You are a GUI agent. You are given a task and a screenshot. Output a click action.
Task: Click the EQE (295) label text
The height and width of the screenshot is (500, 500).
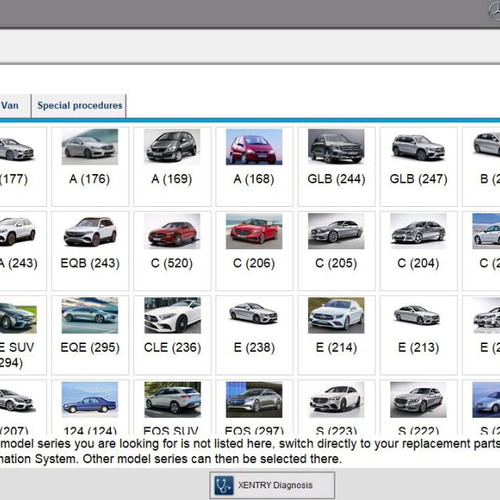click(x=90, y=348)
